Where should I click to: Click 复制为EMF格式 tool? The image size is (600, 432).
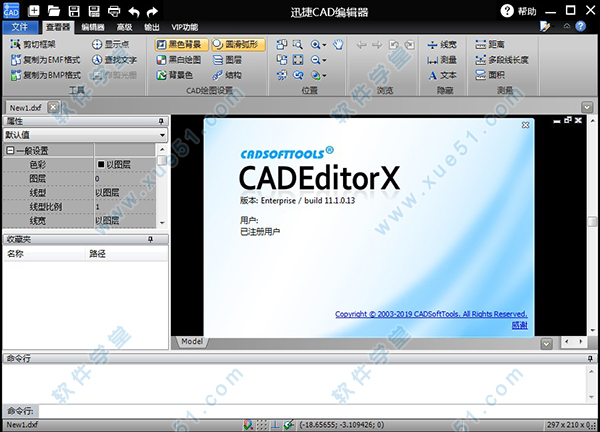pyautogui.click(x=46, y=60)
